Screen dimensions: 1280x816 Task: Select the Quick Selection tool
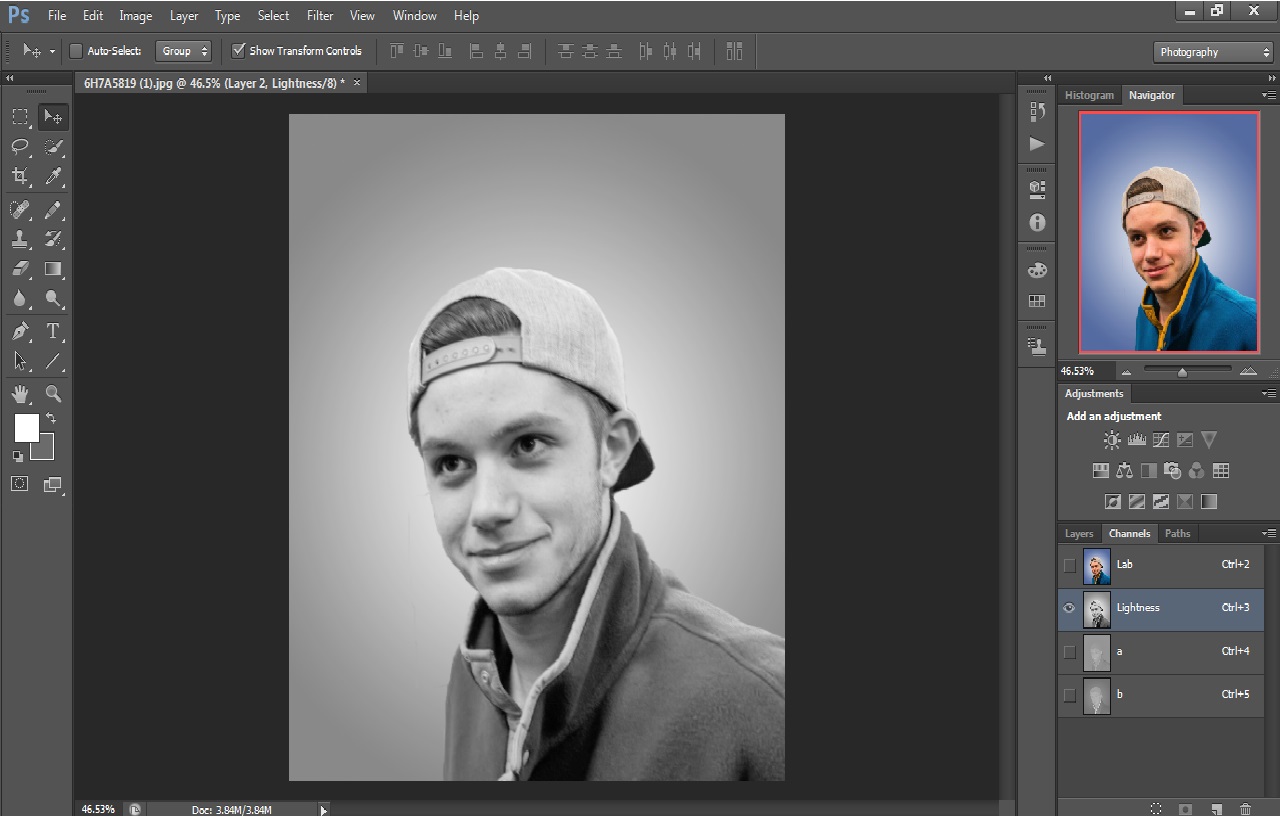point(54,147)
